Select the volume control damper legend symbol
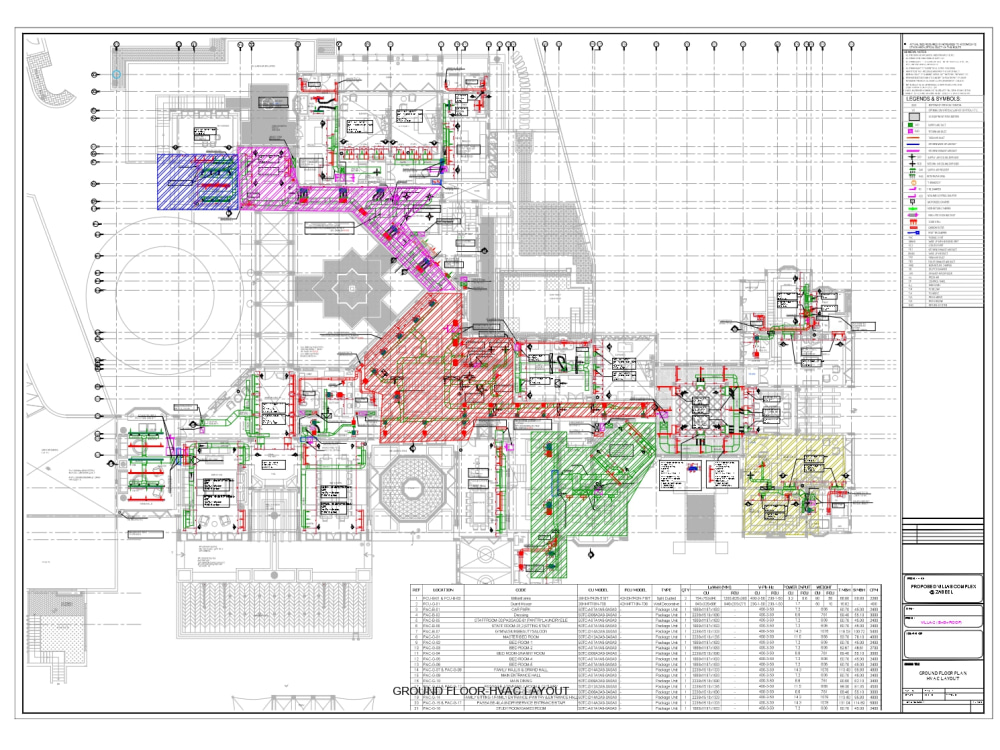Screen dimensions: 1000x750 [x=912, y=196]
